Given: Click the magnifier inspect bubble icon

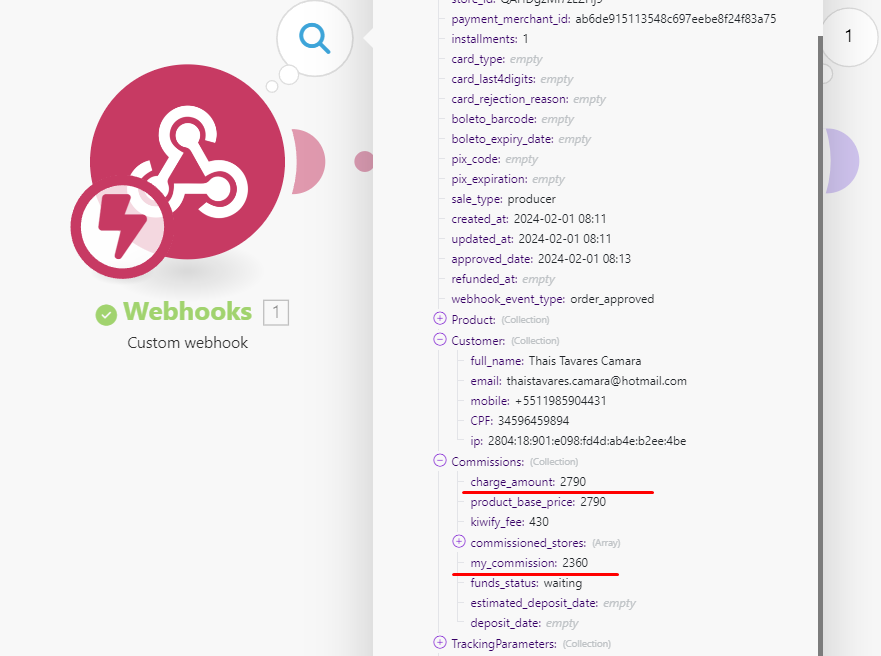Looking at the screenshot, I should [x=315, y=38].
